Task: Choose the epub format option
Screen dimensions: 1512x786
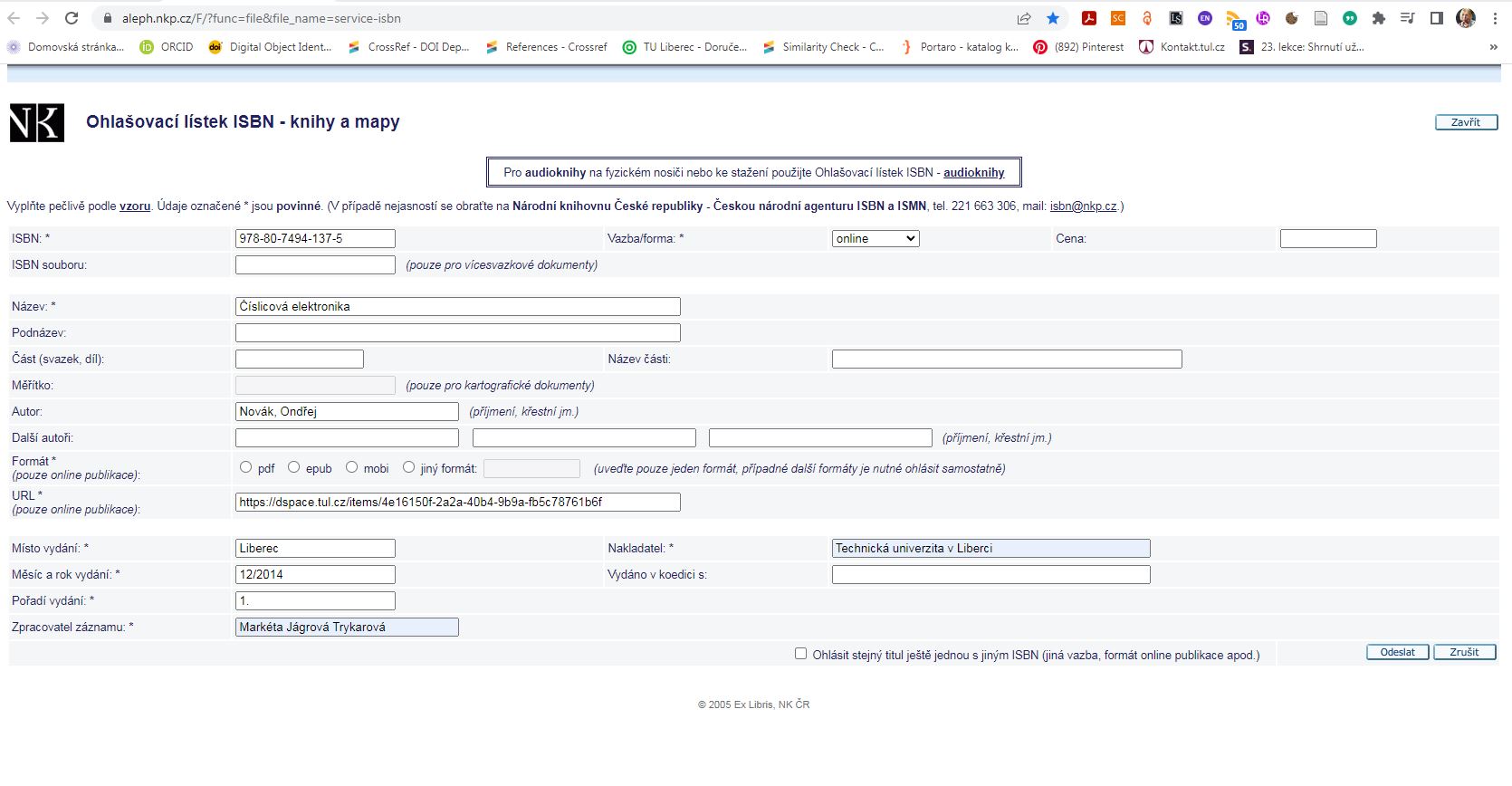Action: 294,467
